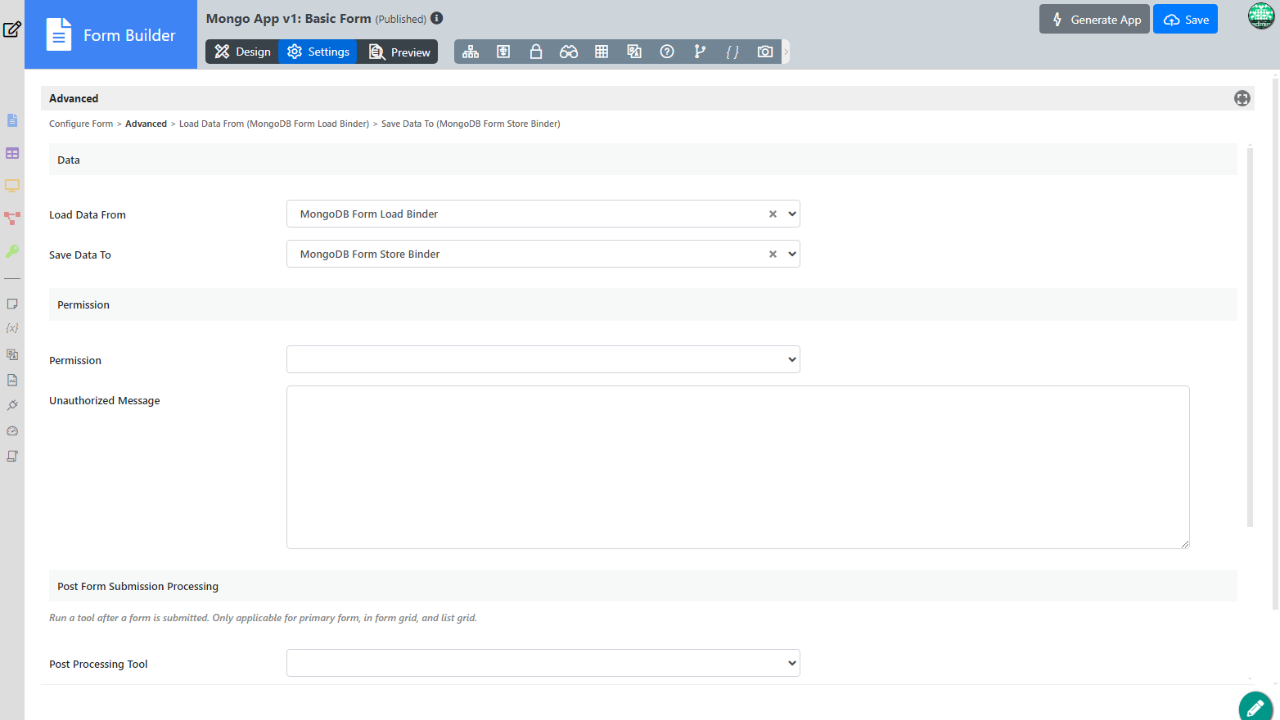Viewport: 1280px width, 720px height.
Task: Click the Configure Form breadcrumb link
Action: (81, 124)
